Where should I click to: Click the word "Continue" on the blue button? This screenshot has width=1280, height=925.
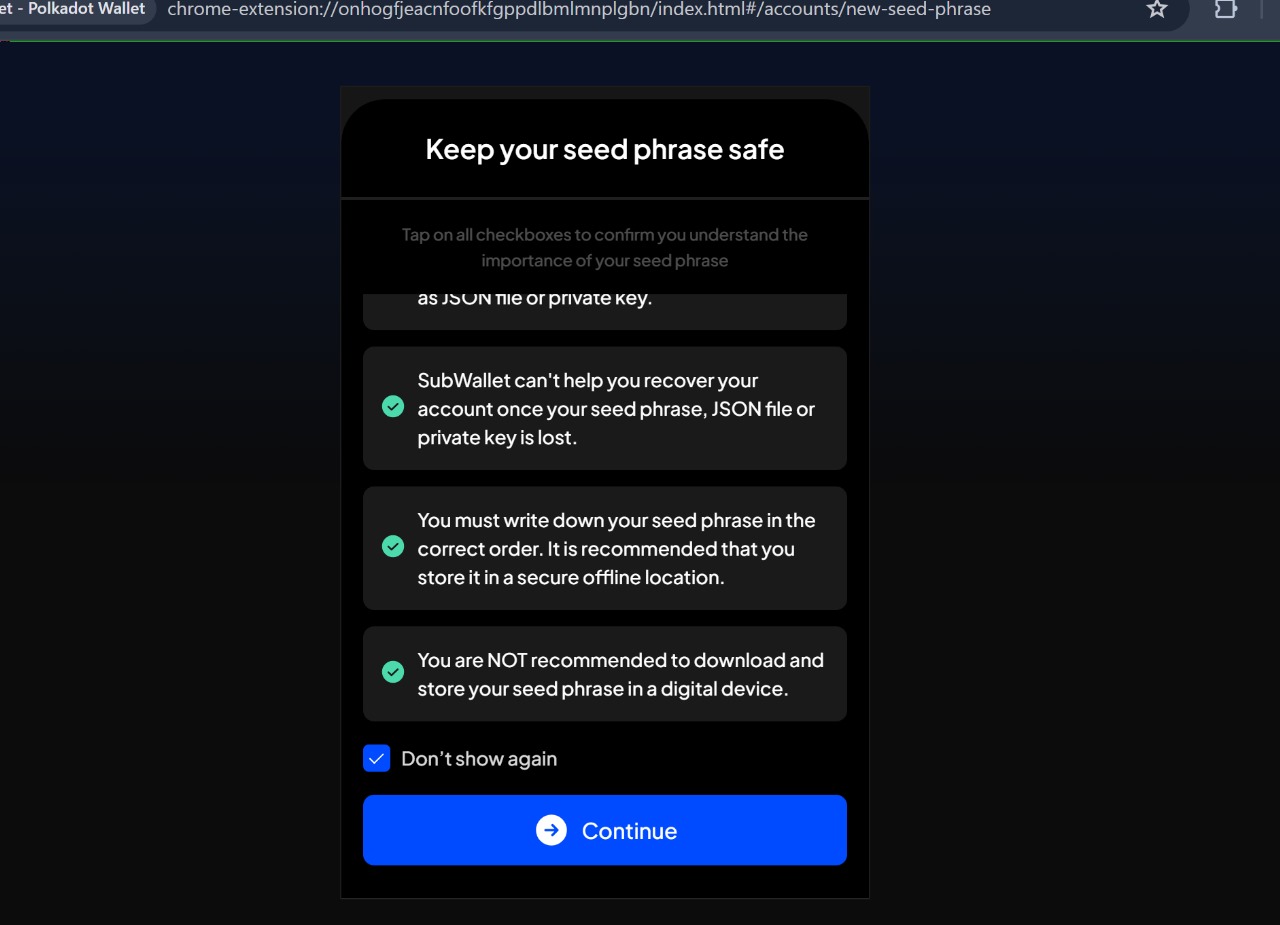click(x=629, y=831)
